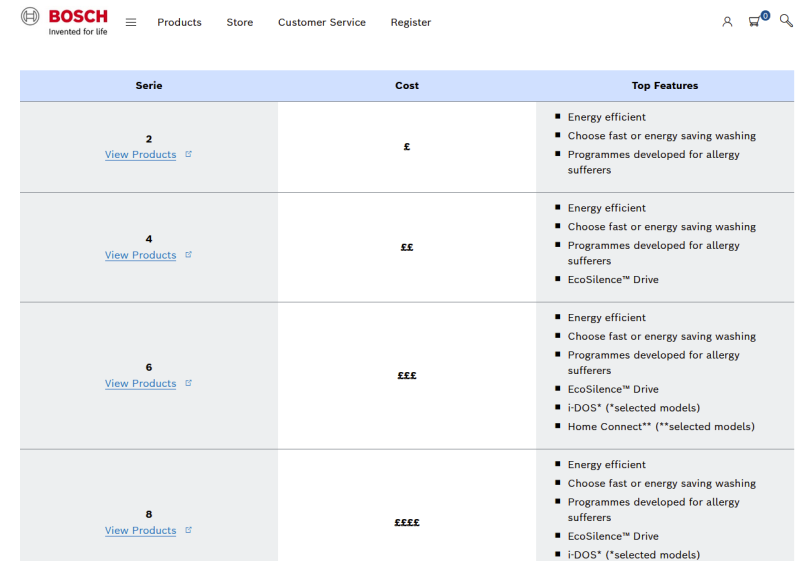The height and width of the screenshot is (561, 800).
Task: Click Bosch 'Invented for life' tagline
Action: click(78, 32)
